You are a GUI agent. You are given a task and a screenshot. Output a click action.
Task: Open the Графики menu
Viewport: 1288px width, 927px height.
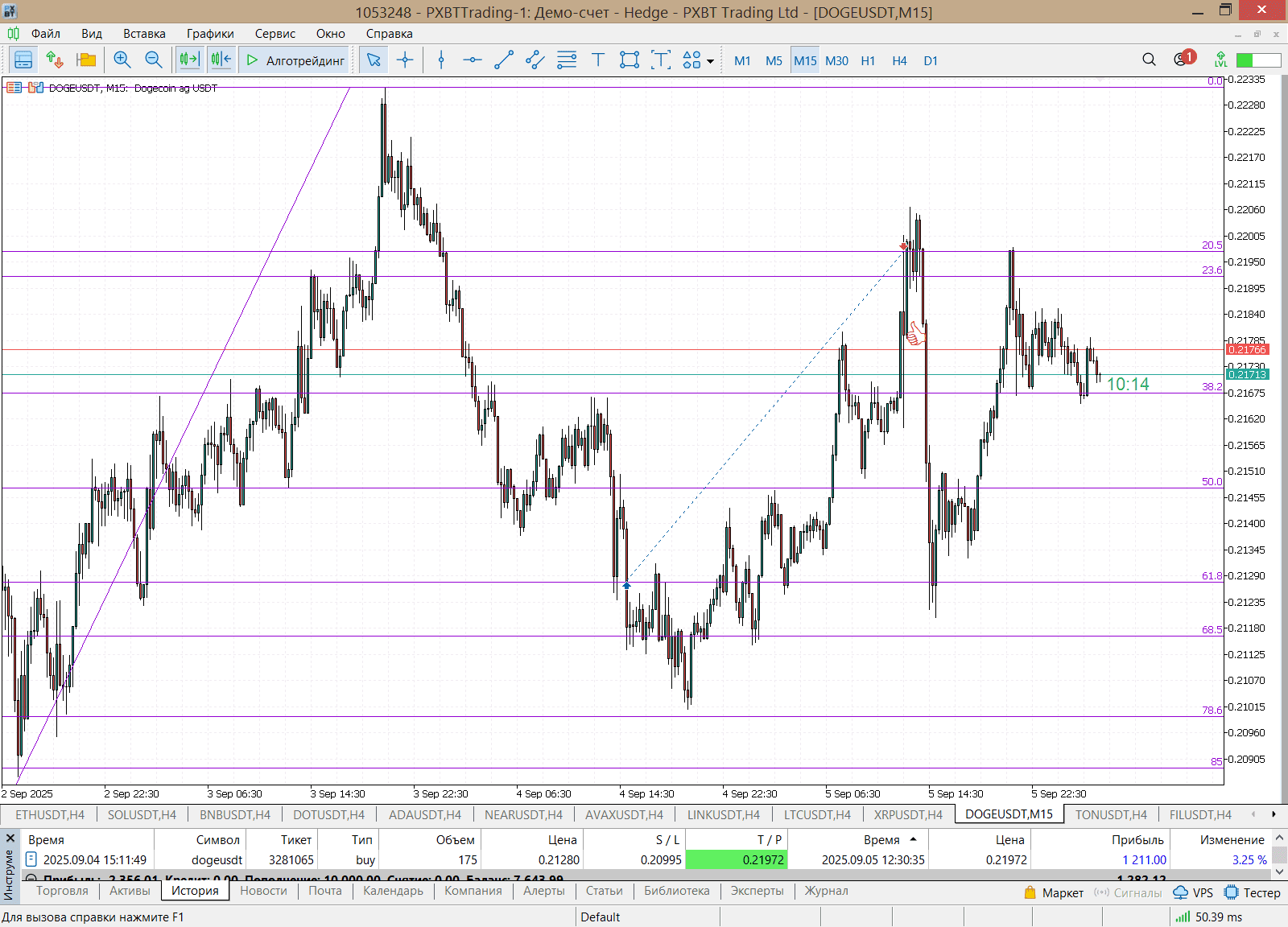coord(210,34)
